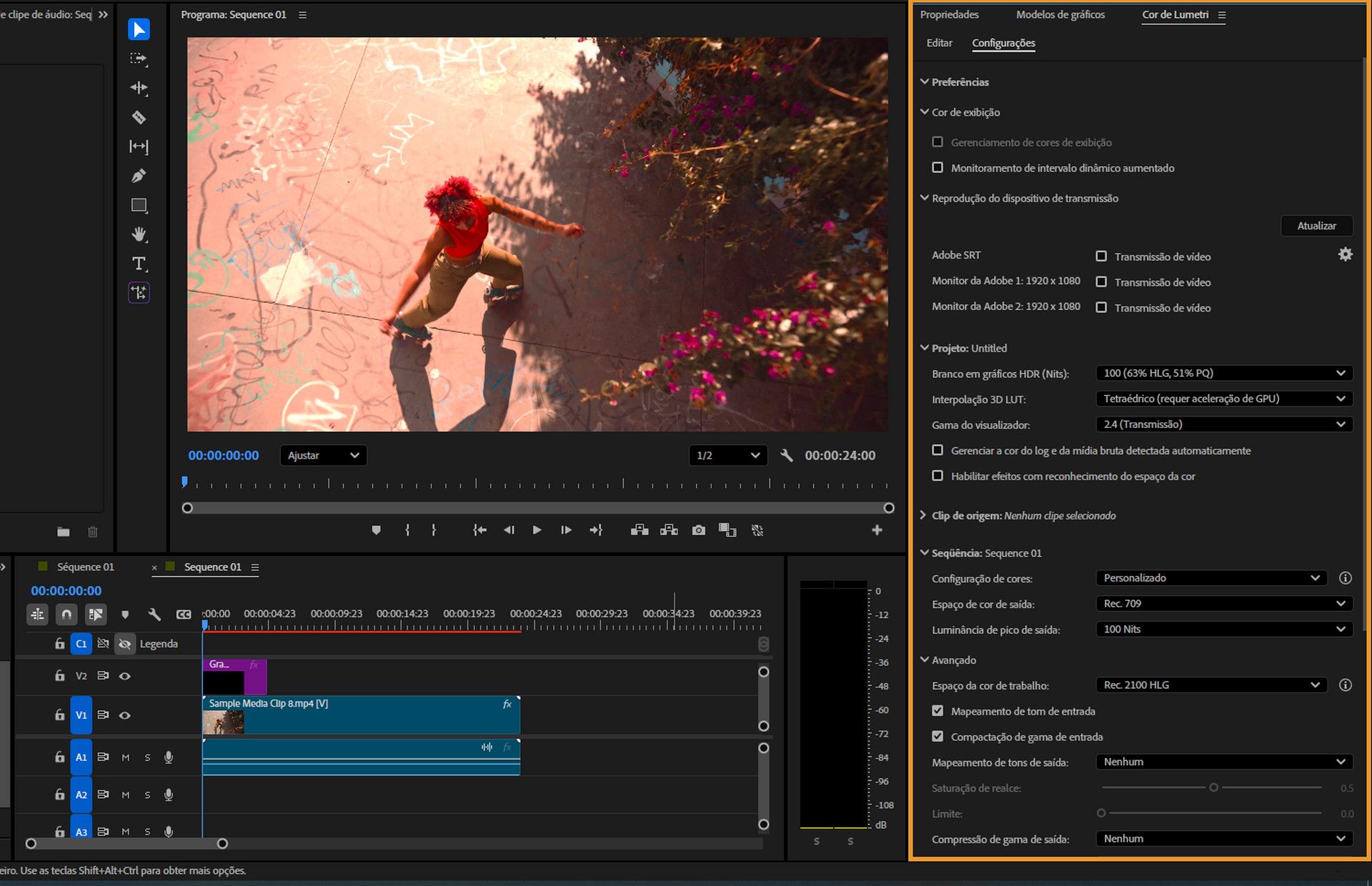The image size is (1372, 886).
Task: Open the Espaço de cor de saída dropdown
Action: click(1223, 604)
